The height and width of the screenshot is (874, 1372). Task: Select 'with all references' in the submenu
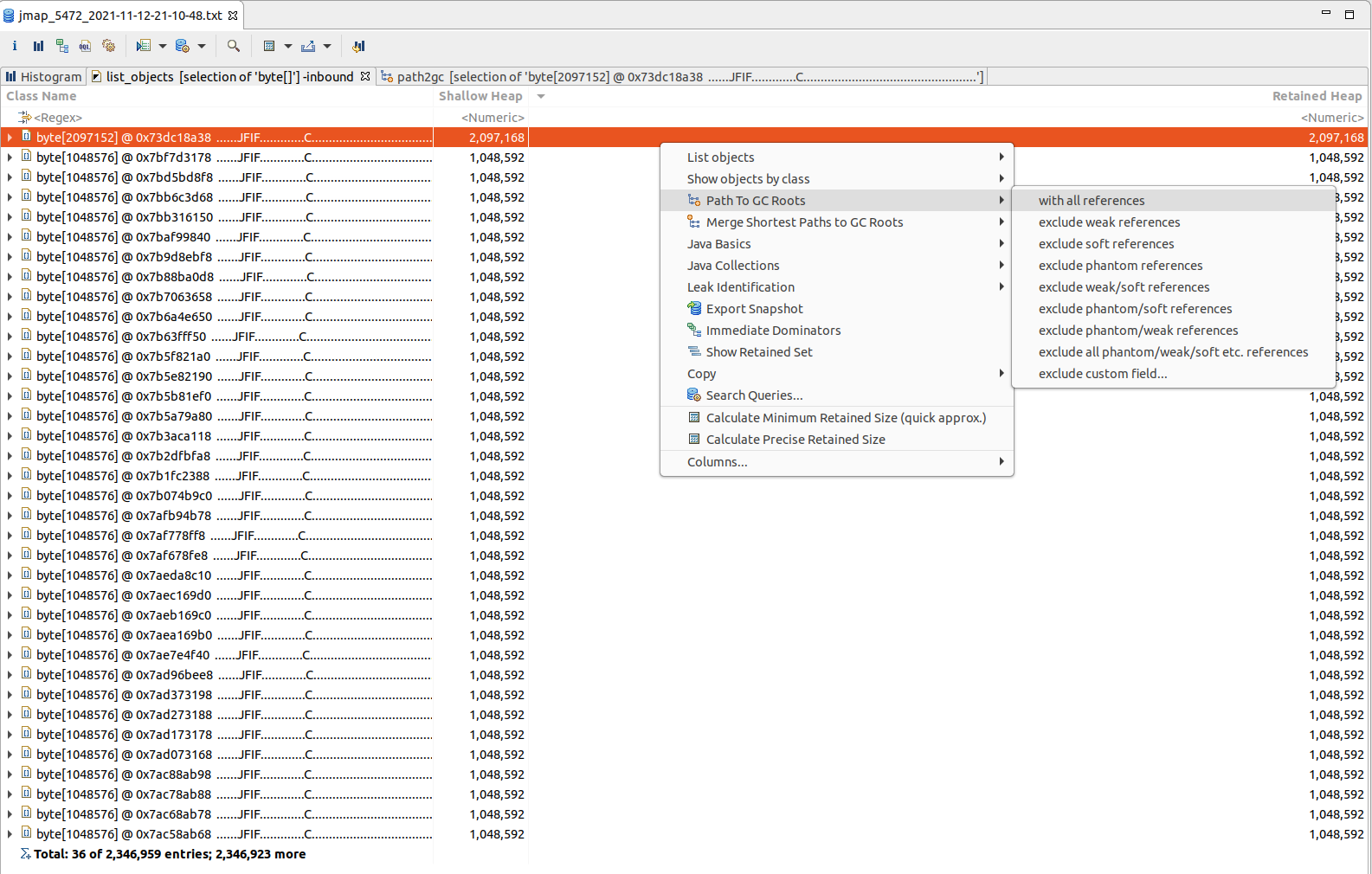pos(1173,201)
